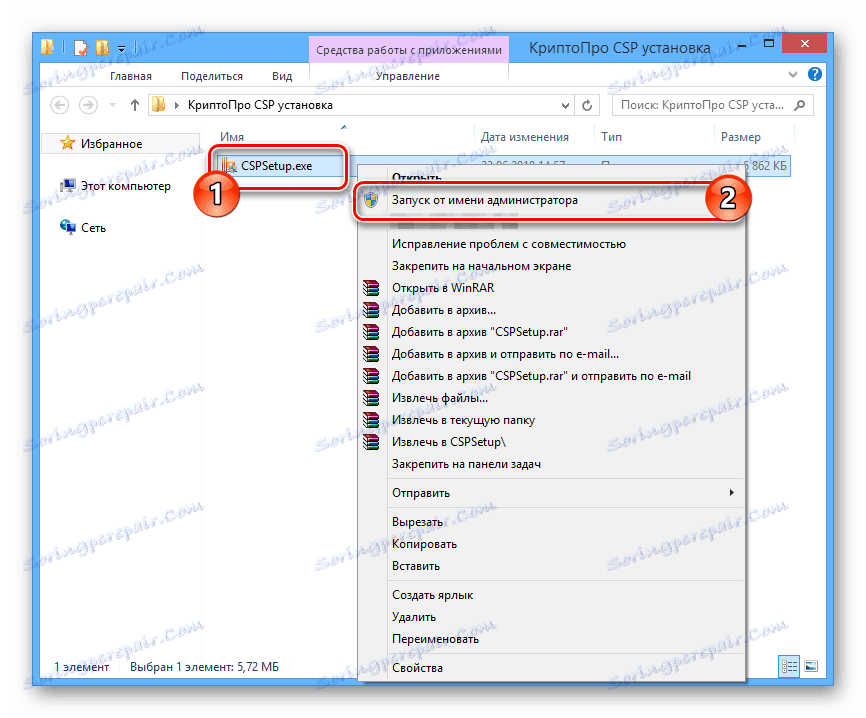Click the КриптоПро CSP установка breadcrumb
This screenshot has height=718, width=866.
[260, 105]
